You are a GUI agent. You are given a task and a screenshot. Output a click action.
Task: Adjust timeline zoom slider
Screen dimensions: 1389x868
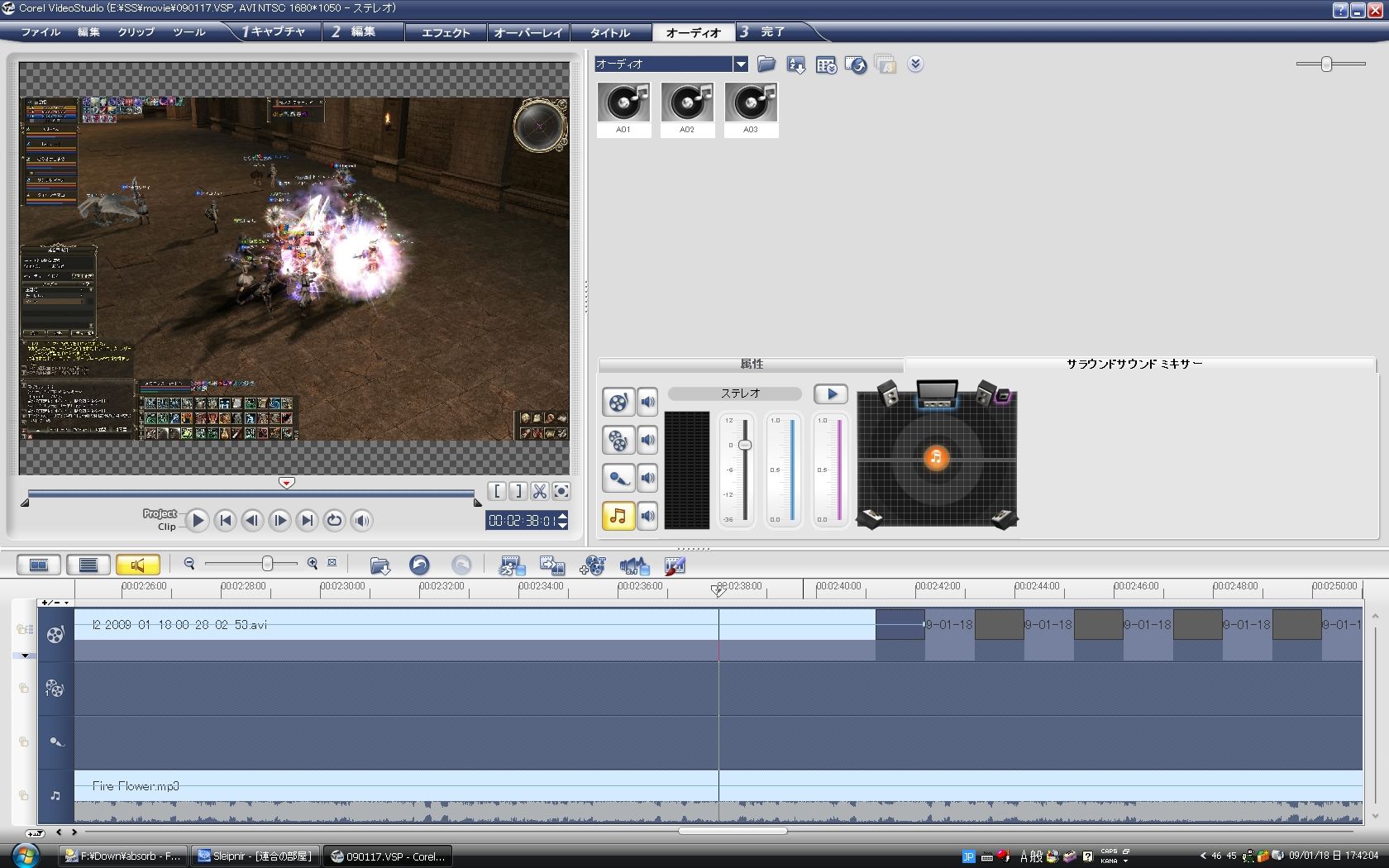click(267, 563)
